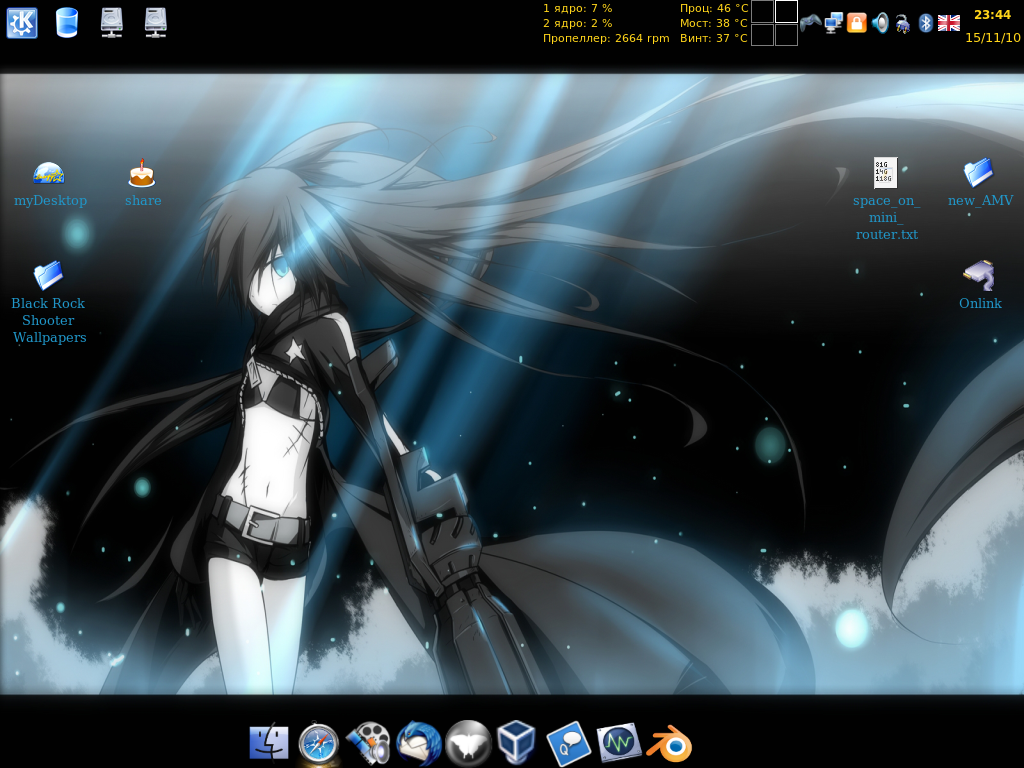The height and width of the screenshot is (768, 1024).
Task: Open the film reel media player in dock
Action: pyautogui.click(x=368, y=743)
